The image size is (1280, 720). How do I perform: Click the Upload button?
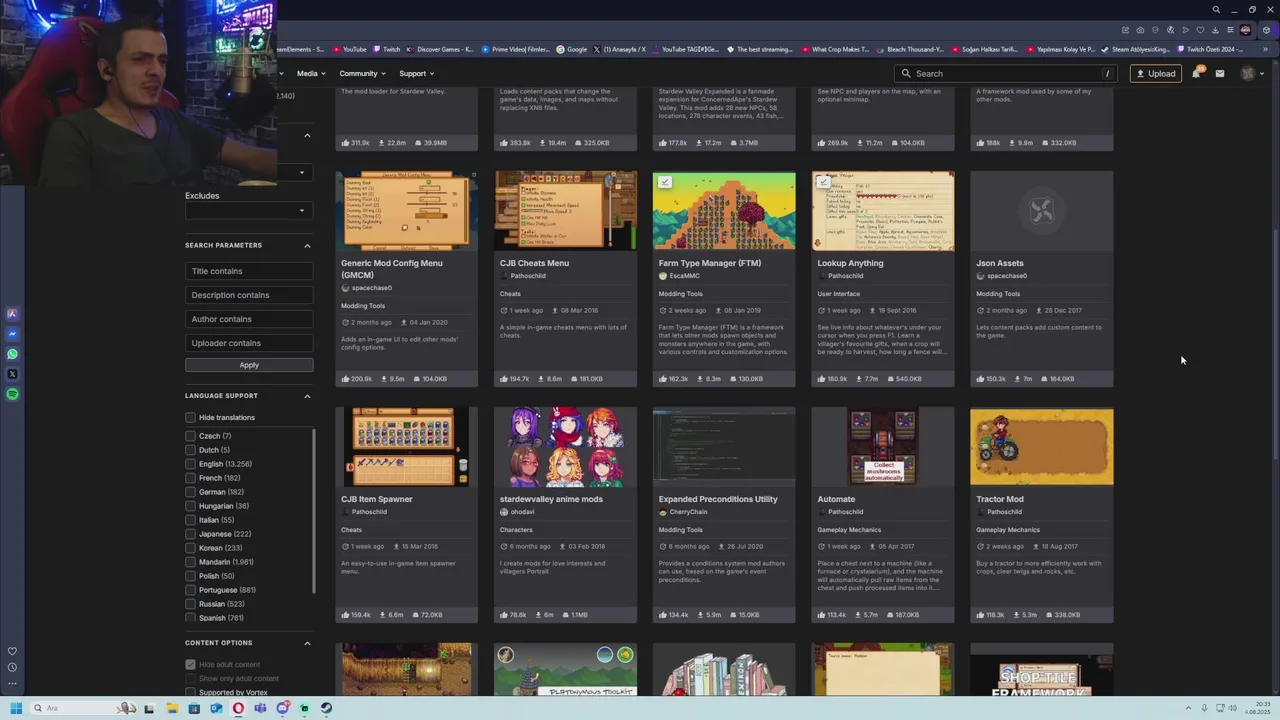tap(1155, 73)
